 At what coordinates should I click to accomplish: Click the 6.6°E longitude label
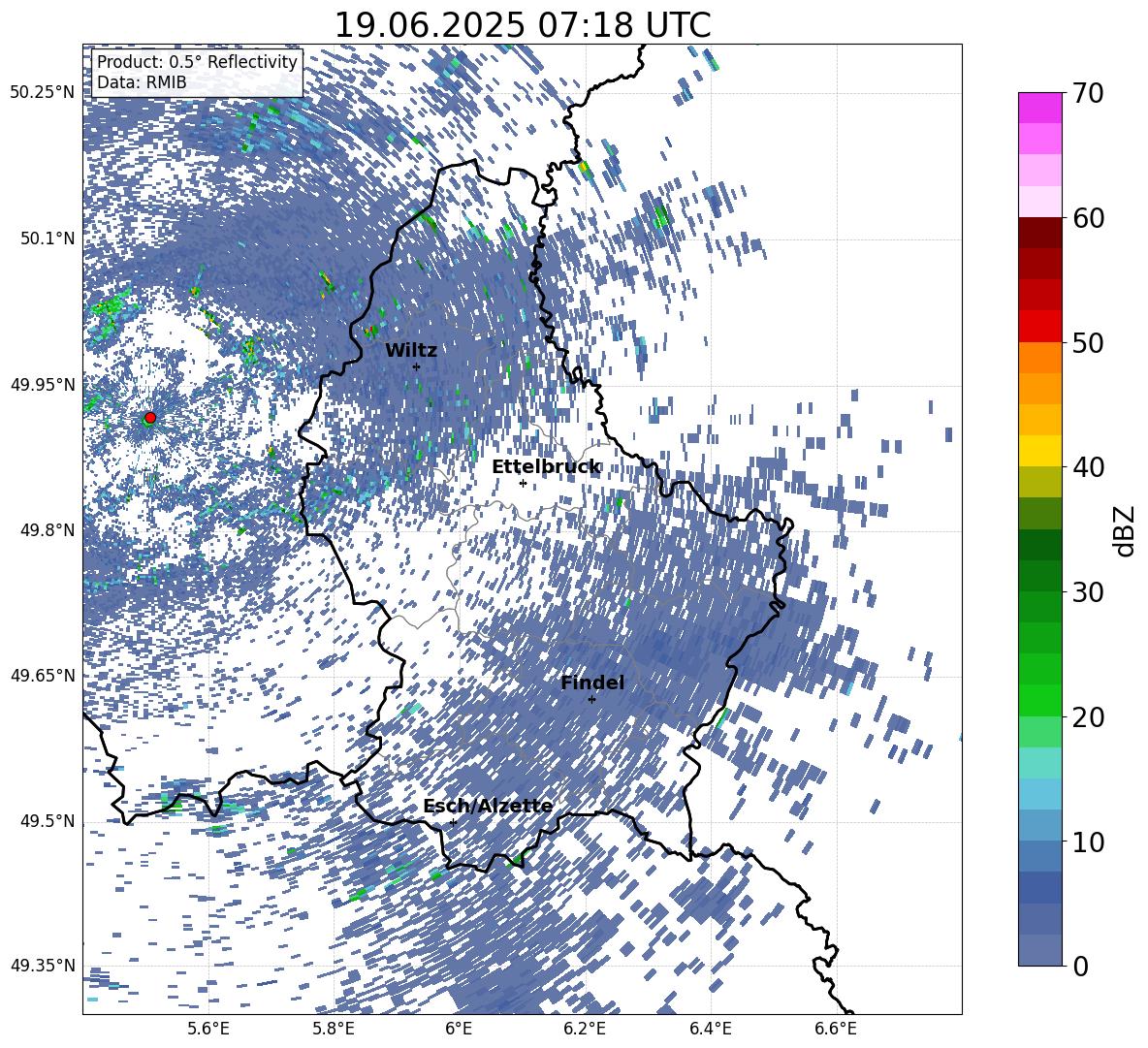coord(836,1029)
